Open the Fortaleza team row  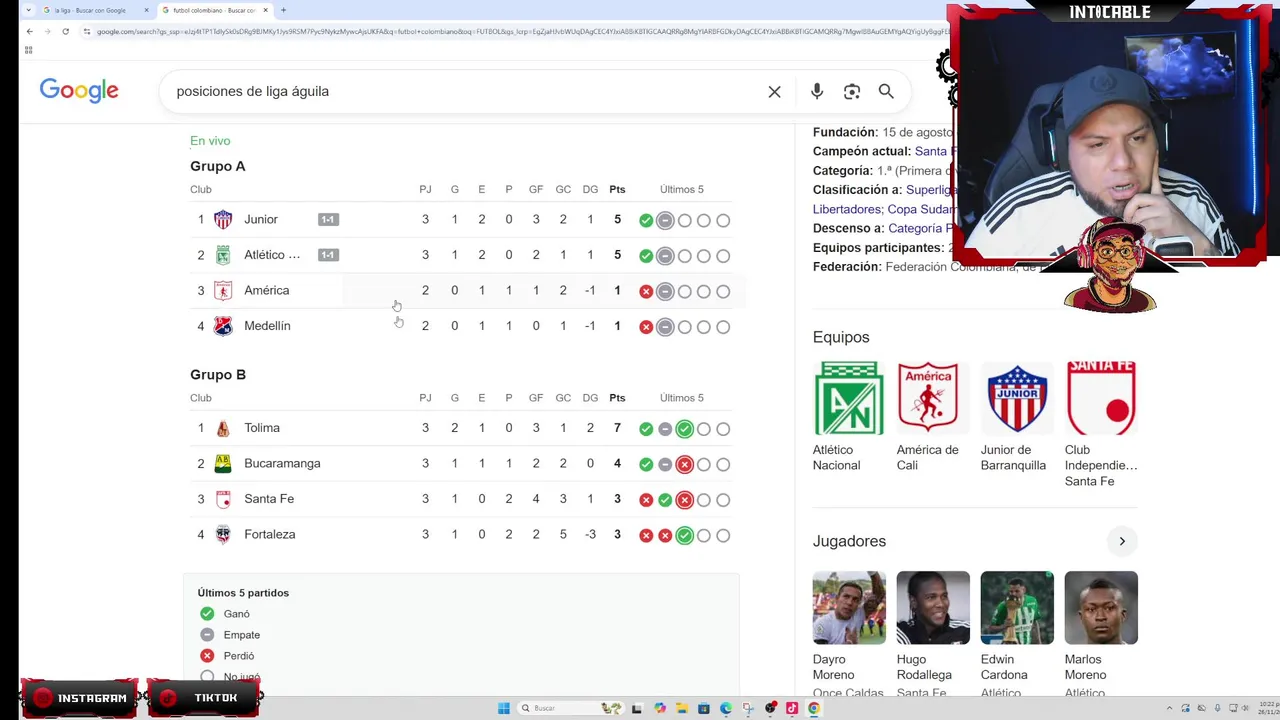(x=461, y=535)
